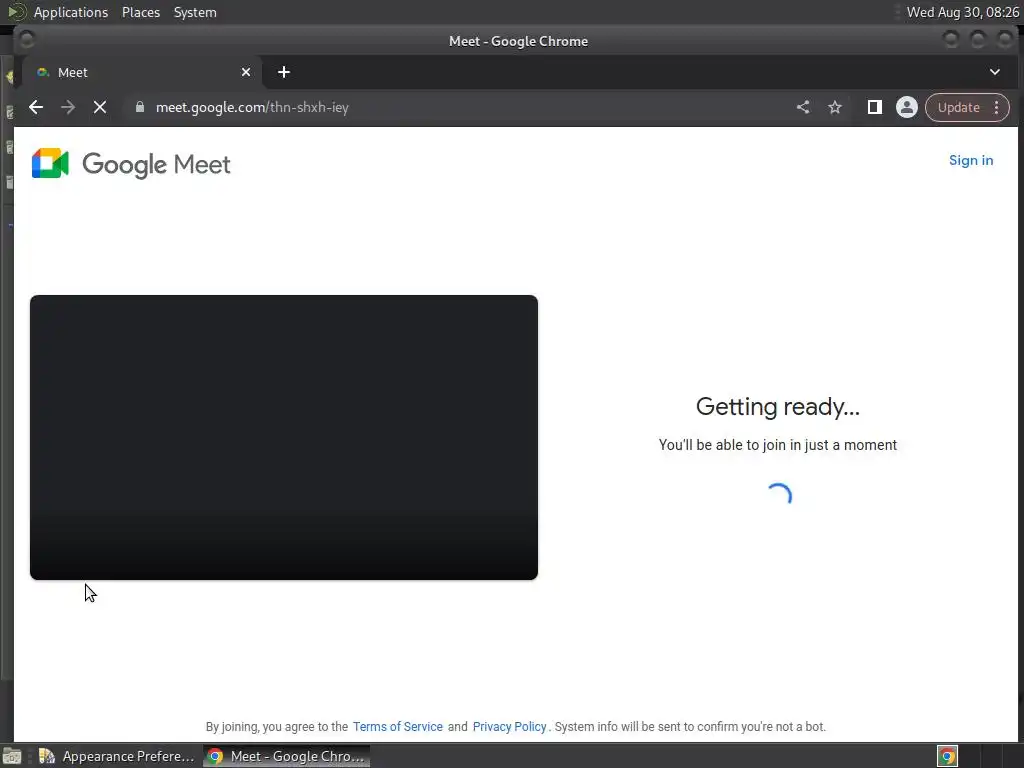Open a new tab with the plus
This screenshot has height=768, width=1024.
pos(283,72)
